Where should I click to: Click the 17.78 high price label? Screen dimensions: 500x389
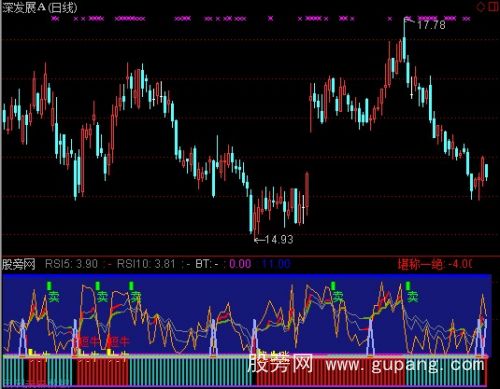click(431, 25)
